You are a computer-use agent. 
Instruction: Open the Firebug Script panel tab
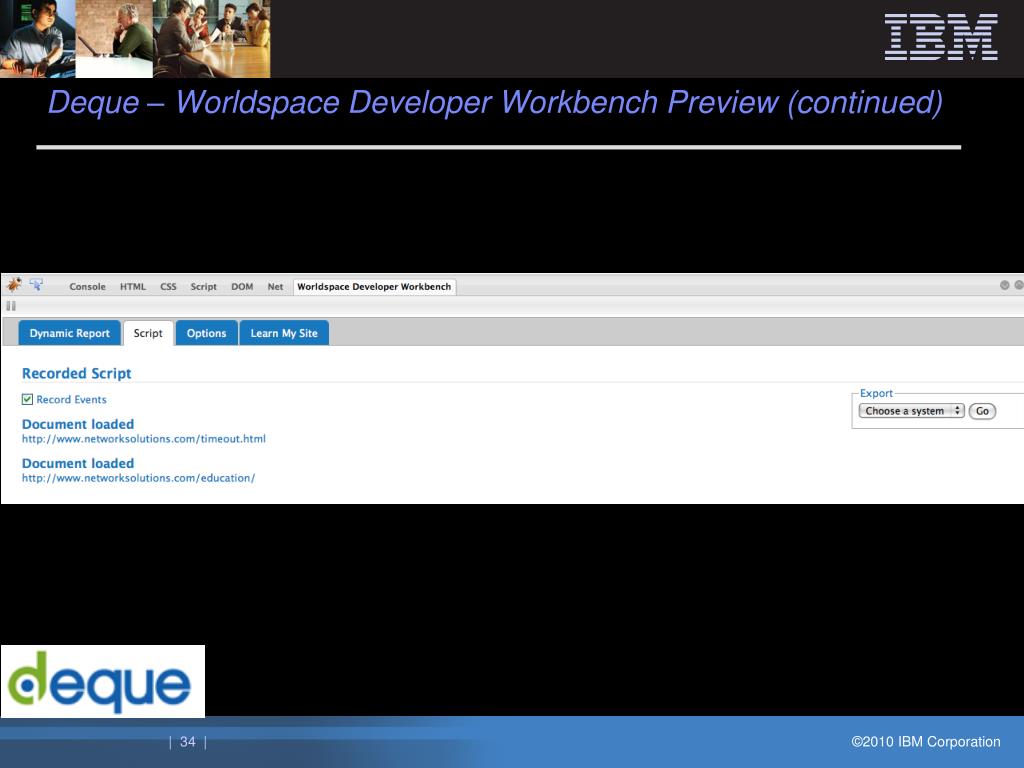click(x=203, y=287)
